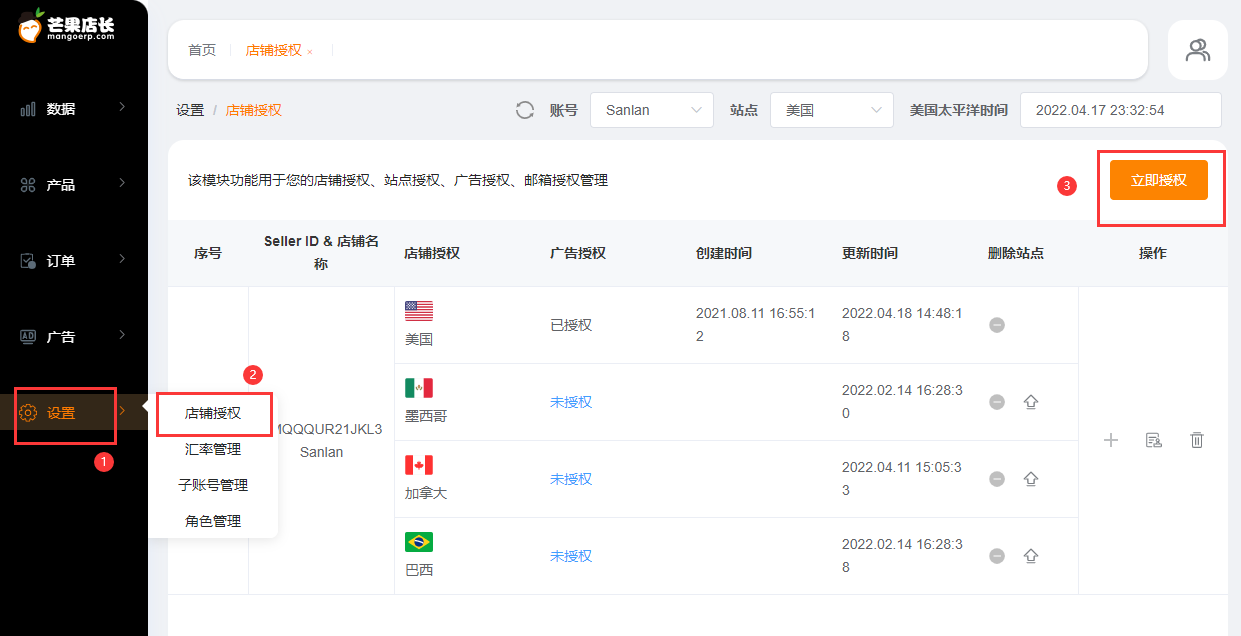Image resolution: width=1241 pixels, height=636 pixels.
Task: Close the 店铺授权 tab
Action: [310, 51]
